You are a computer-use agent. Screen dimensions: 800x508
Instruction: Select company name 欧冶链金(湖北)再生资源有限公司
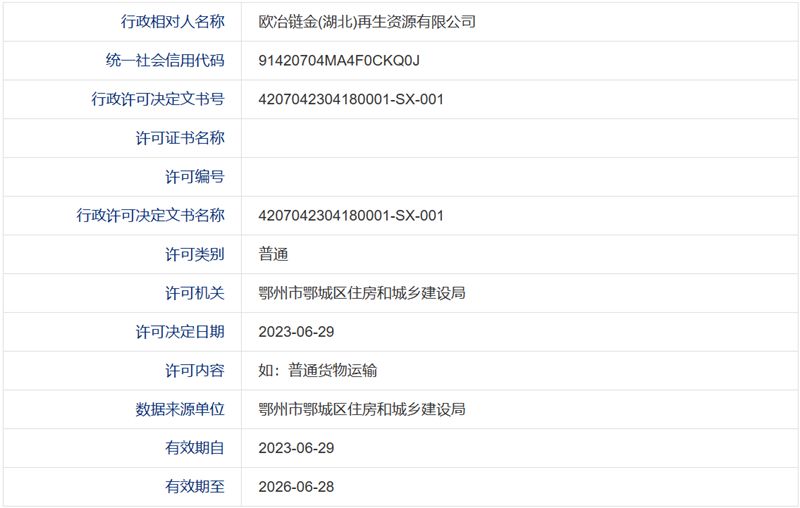click(x=367, y=21)
